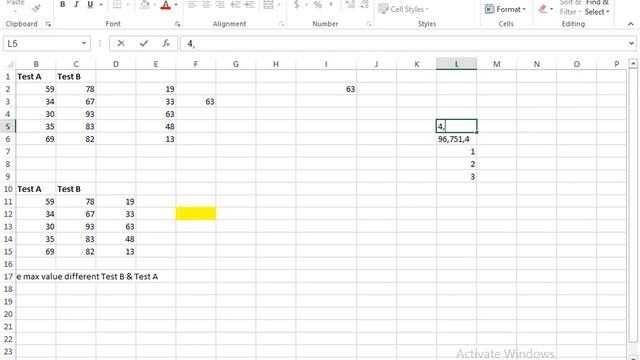The height and width of the screenshot is (360, 640).
Task: Decrease indent
Action: click(236, 4)
